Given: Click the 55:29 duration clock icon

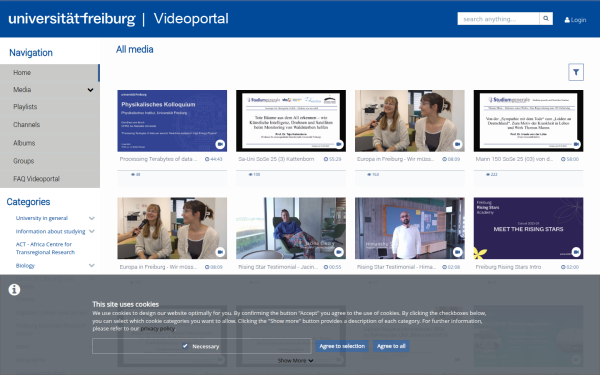Looking at the screenshot, I should tap(326, 159).
